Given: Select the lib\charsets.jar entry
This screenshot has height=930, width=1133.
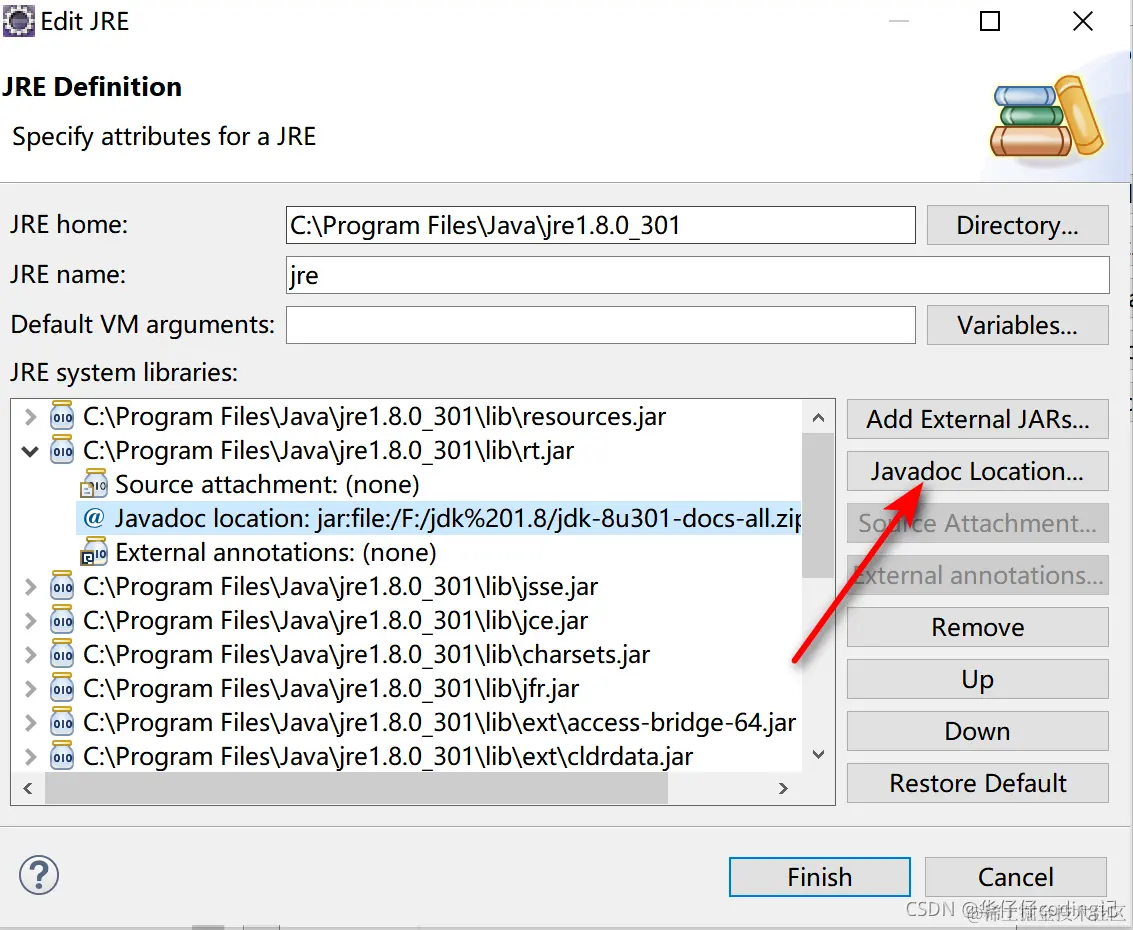Looking at the screenshot, I should [x=366, y=654].
